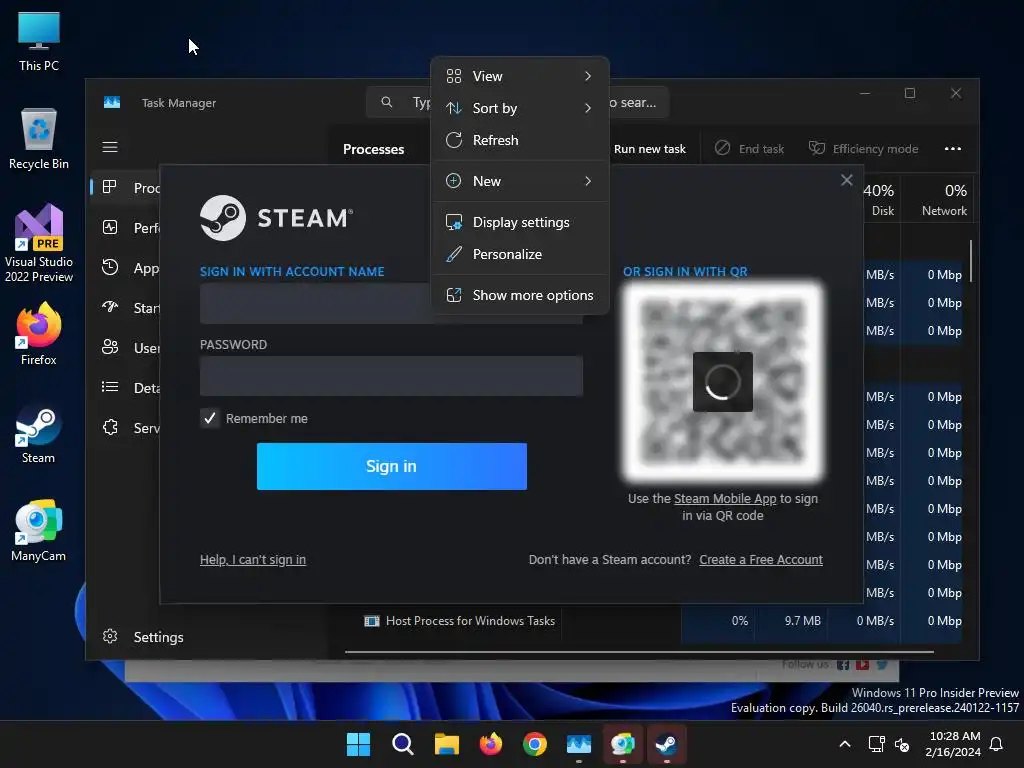
Task: Switch to Steam on the taskbar
Action: pos(667,744)
